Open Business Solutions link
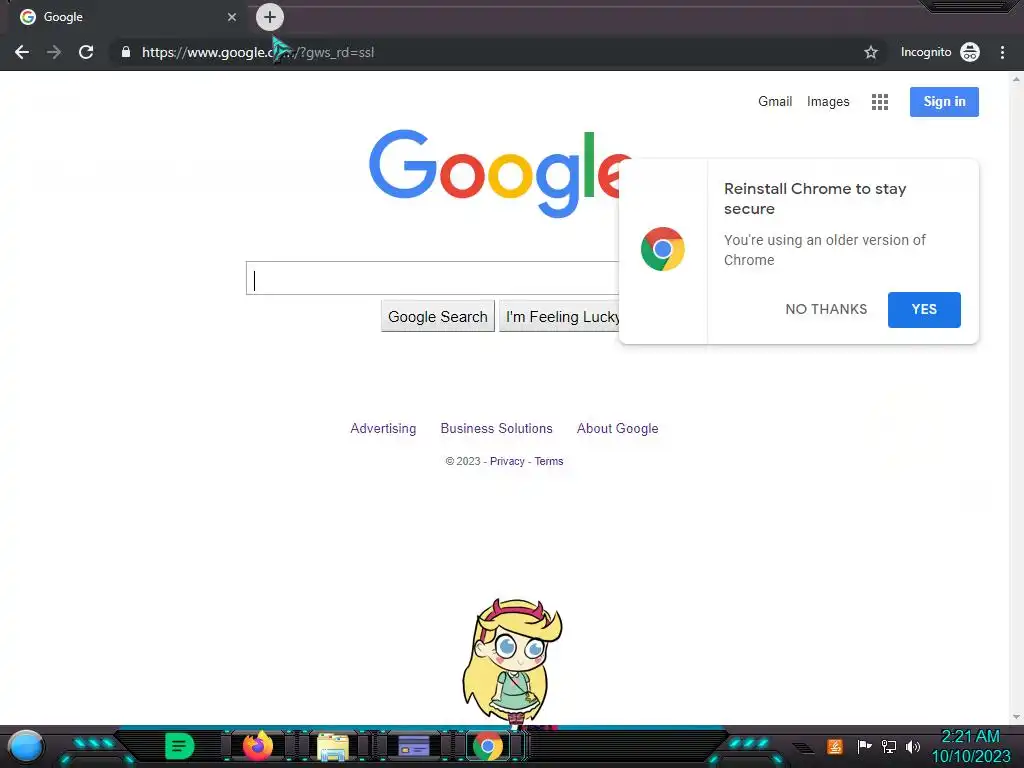This screenshot has width=1024, height=768. (496, 428)
